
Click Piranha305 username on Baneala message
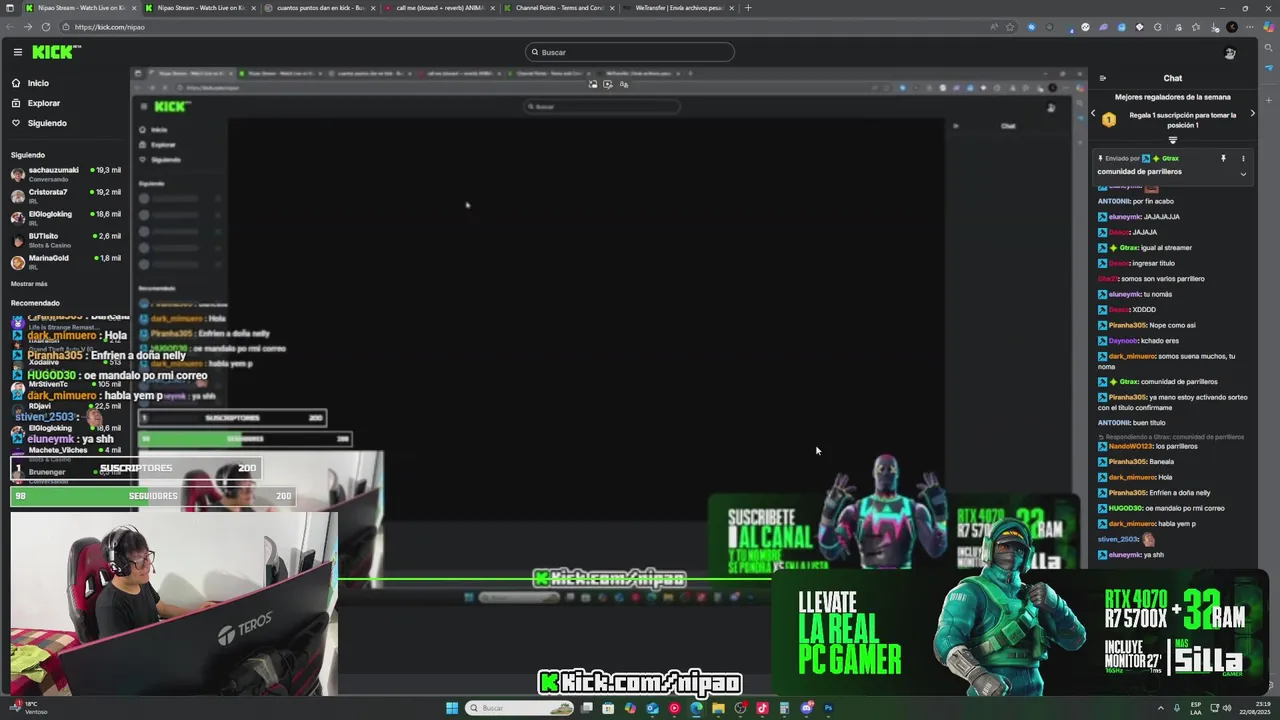point(1127,462)
